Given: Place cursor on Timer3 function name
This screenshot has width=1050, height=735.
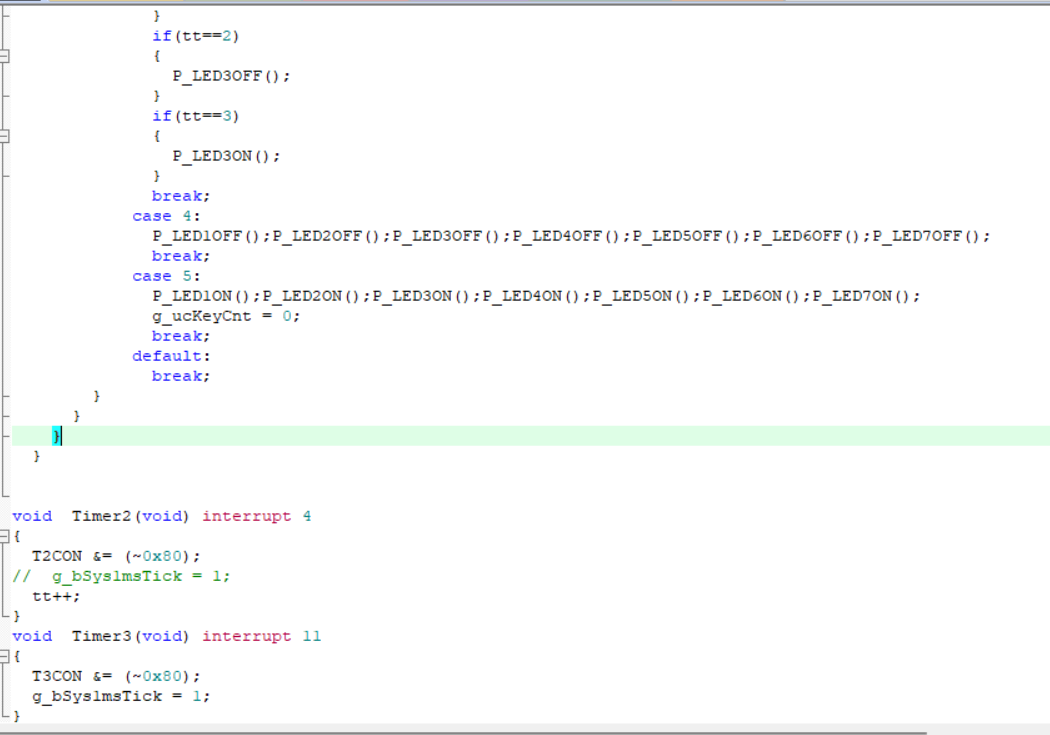Looking at the screenshot, I should click(x=100, y=636).
